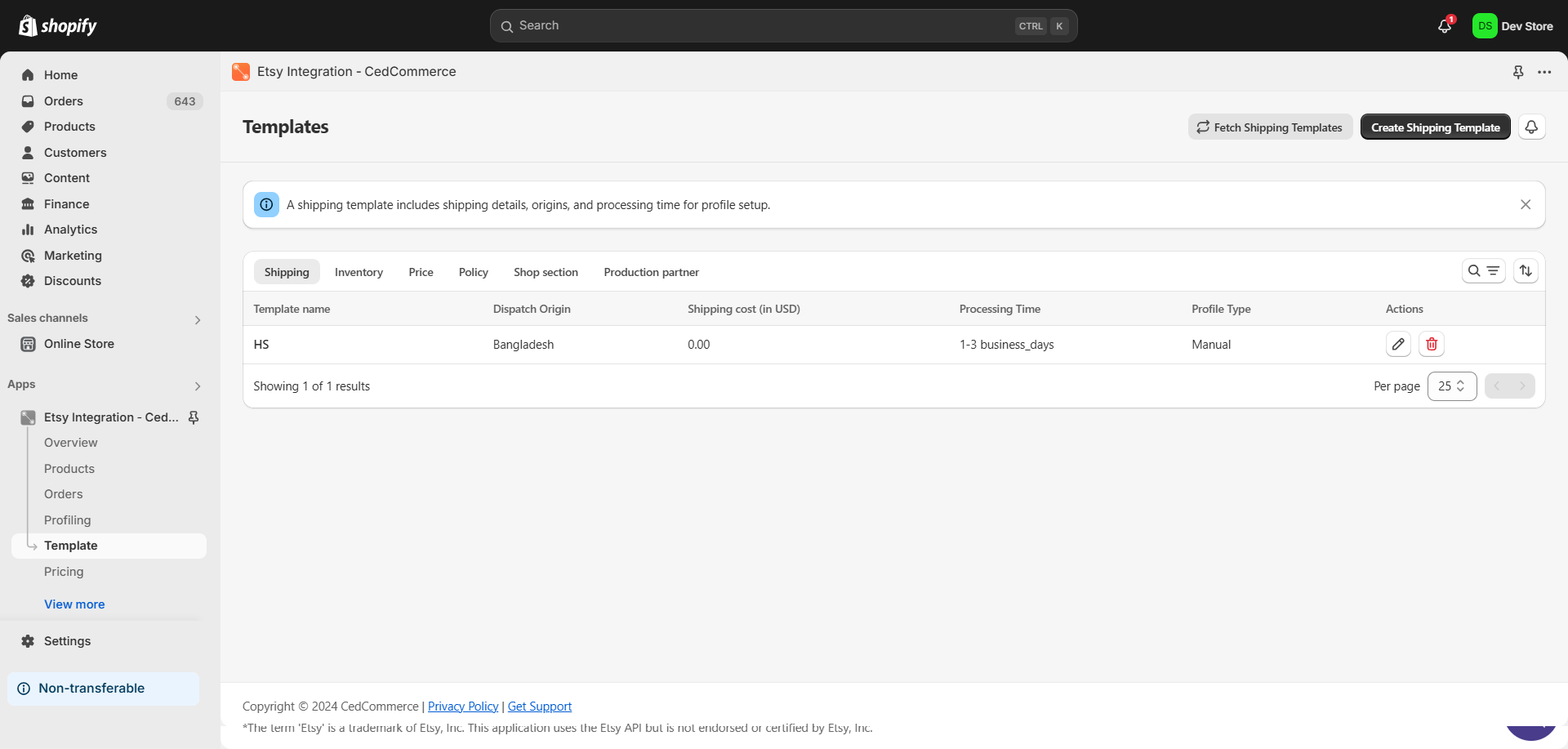Screen dimensions: 1568x749
Task: Go to Home in the sidebar
Action: [60, 75]
